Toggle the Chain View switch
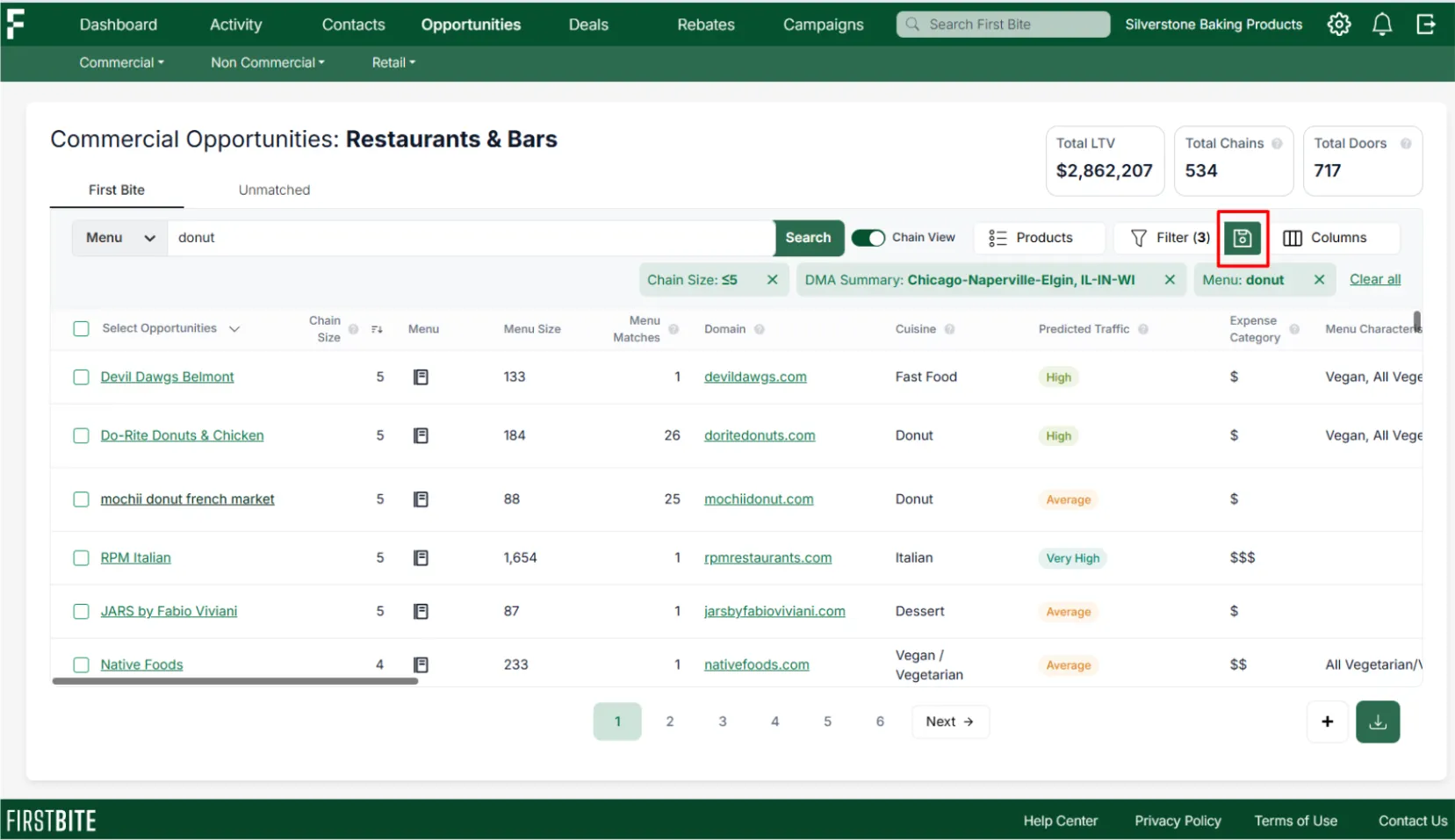1455x840 pixels. pyautogui.click(x=868, y=238)
